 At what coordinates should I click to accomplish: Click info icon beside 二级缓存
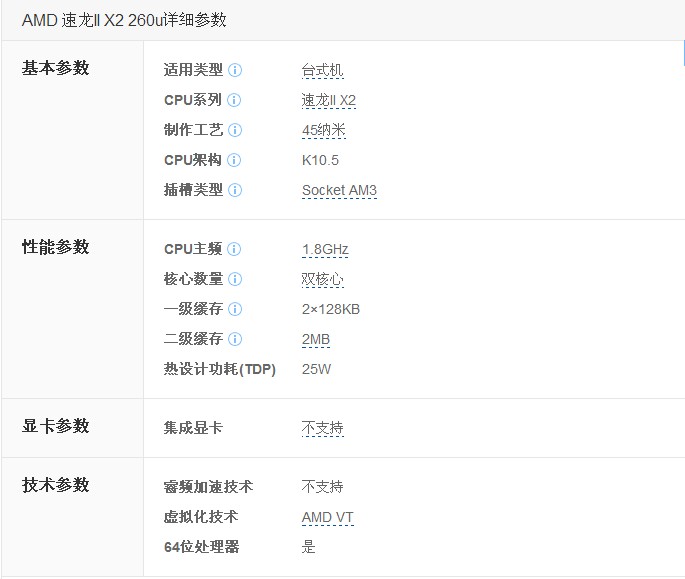point(235,339)
